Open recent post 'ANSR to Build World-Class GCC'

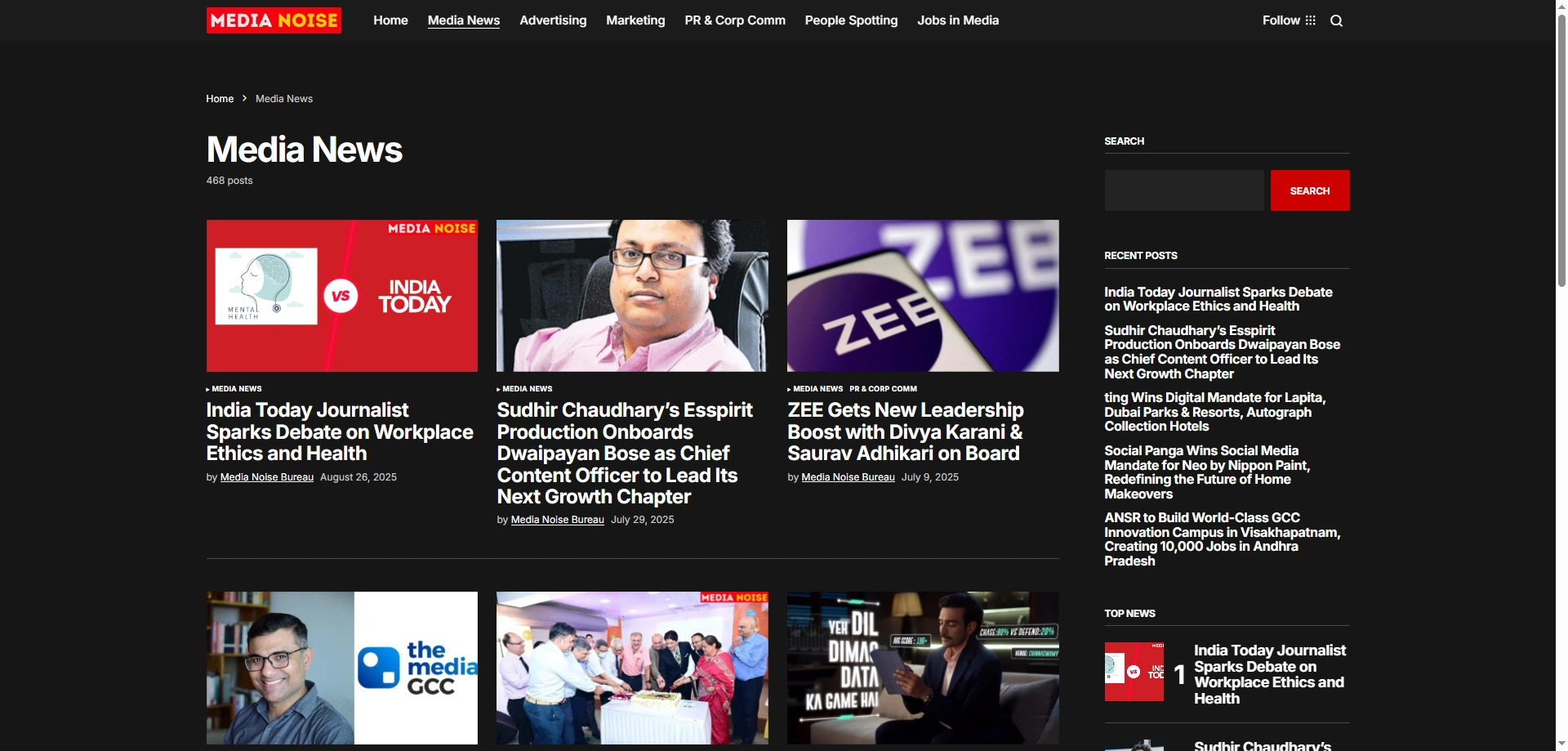click(x=1223, y=539)
